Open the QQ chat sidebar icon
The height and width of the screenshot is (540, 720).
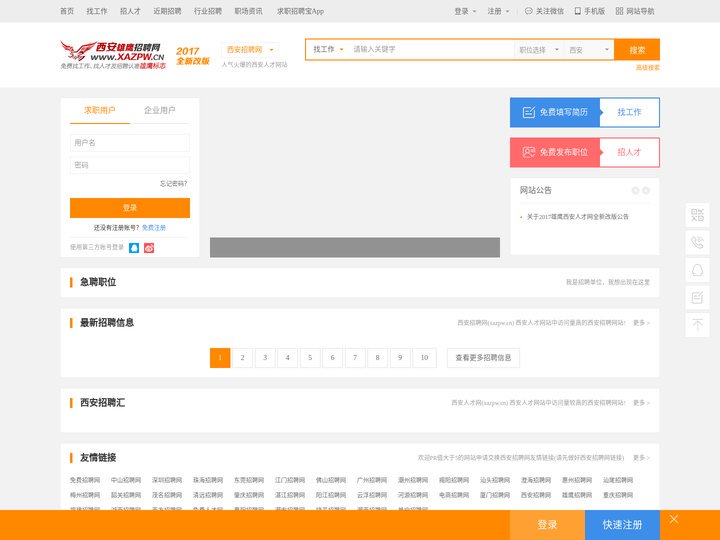click(697, 270)
